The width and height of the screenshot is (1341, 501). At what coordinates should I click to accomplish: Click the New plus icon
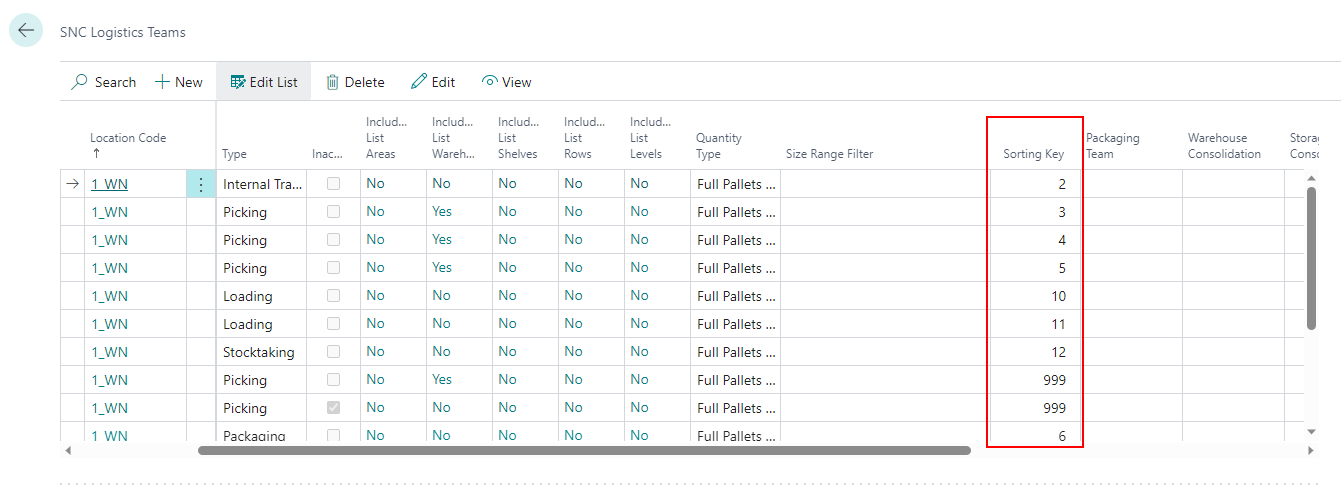pos(162,82)
